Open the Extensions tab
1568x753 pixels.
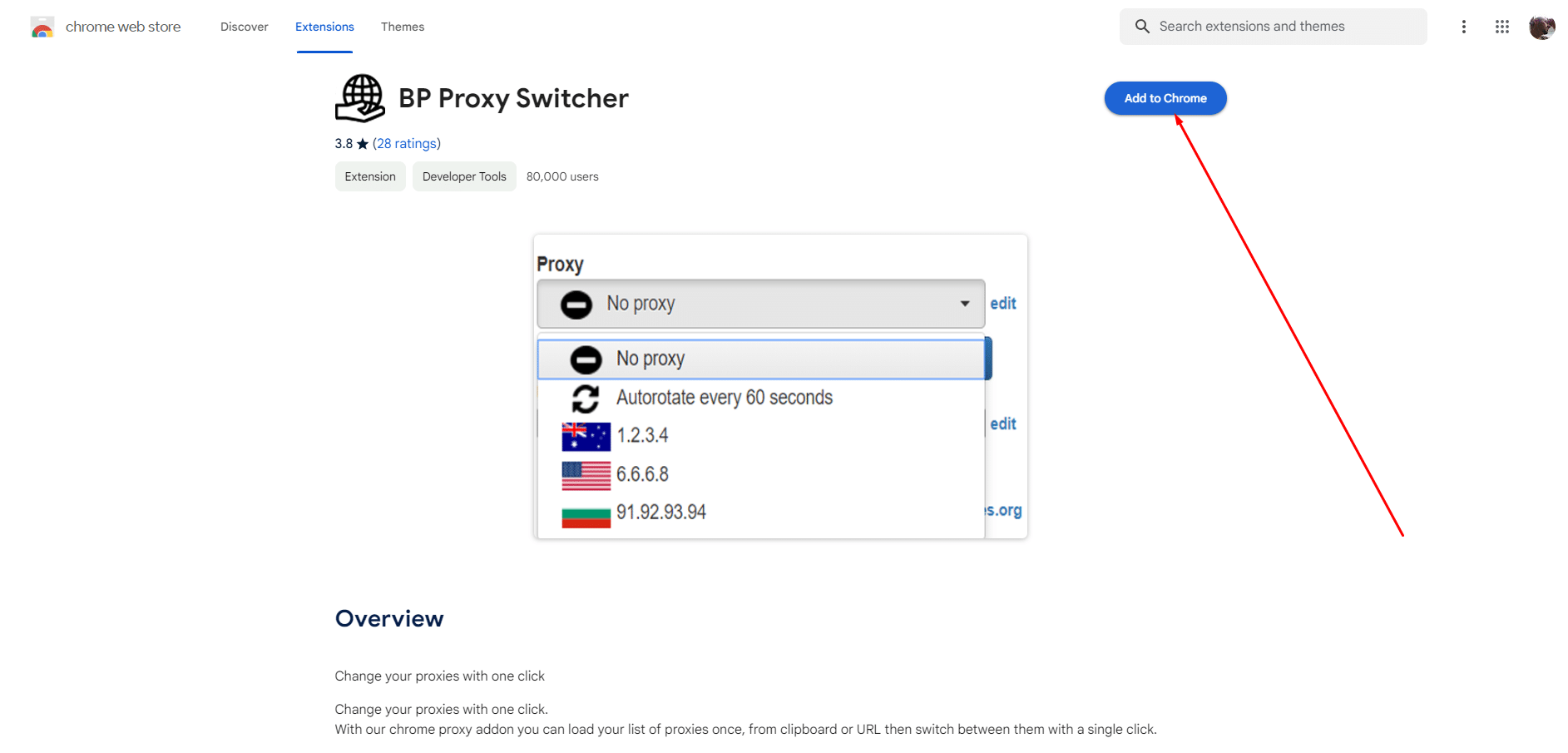324,27
